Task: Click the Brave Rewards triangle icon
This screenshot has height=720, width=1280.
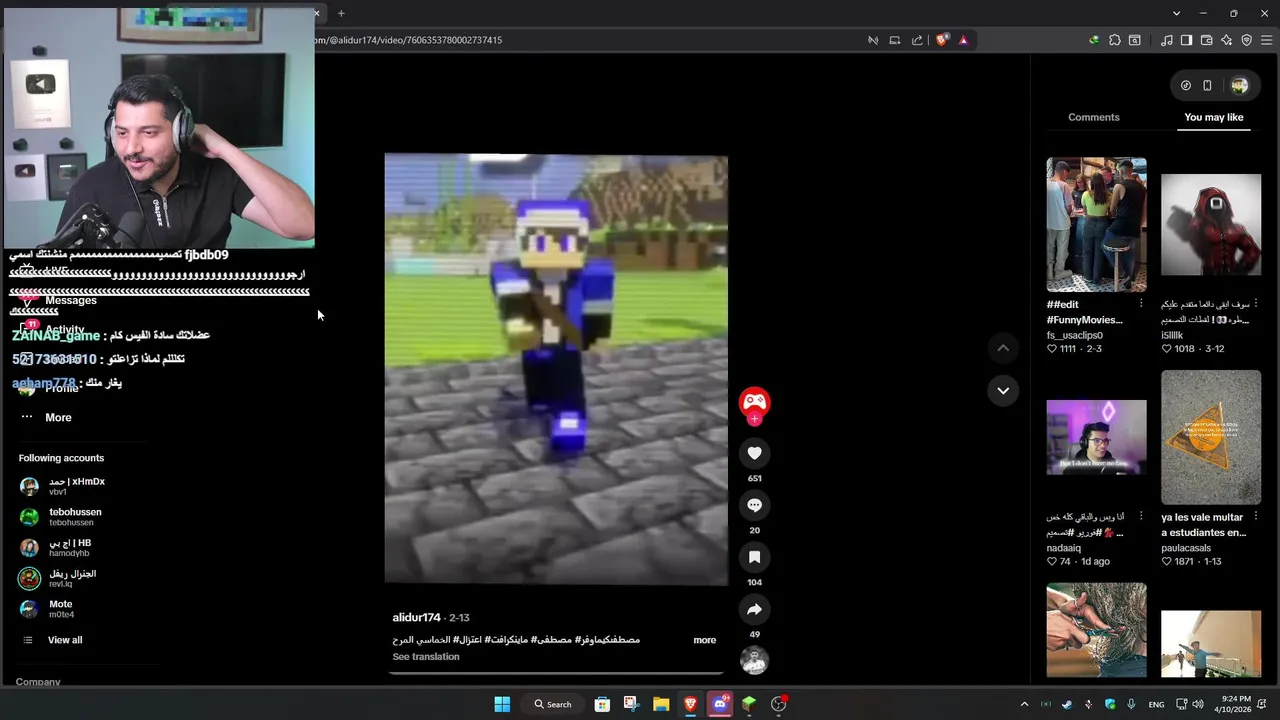Action: coord(963,40)
